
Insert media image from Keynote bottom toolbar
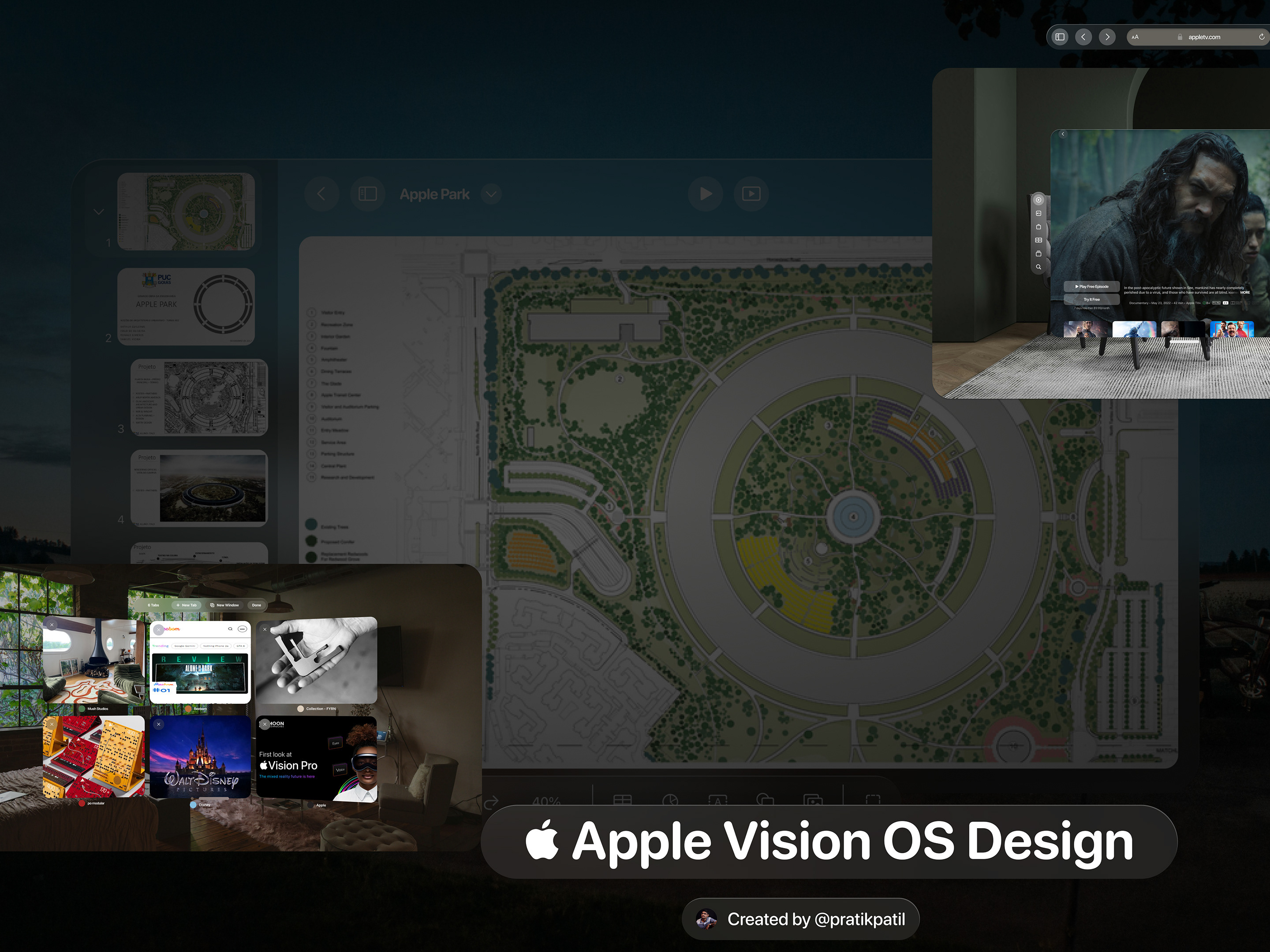[x=813, y=800]
